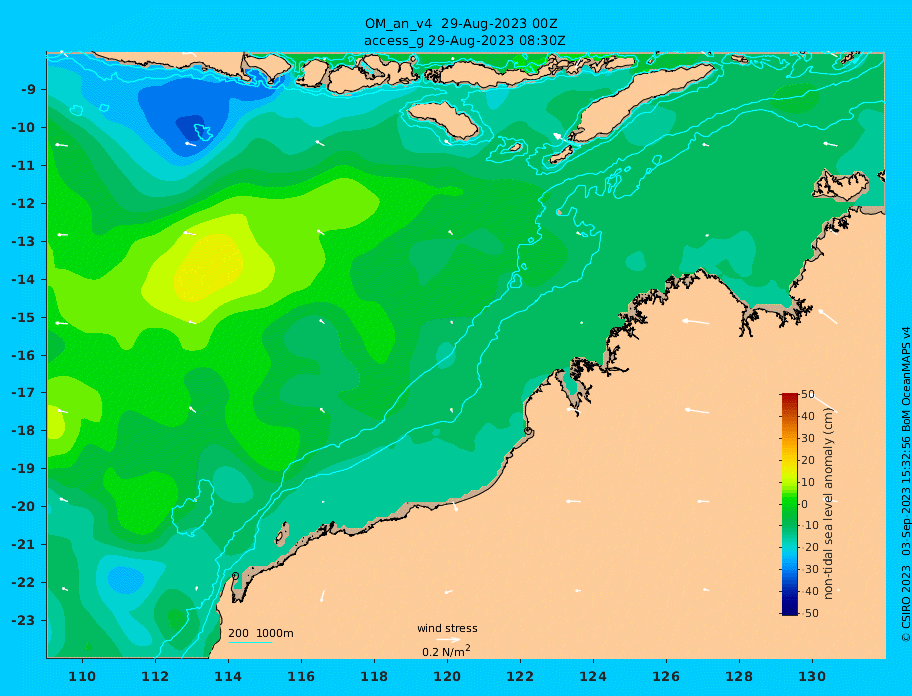Click latitude label -20 on y-axis
The image size is (912, 696).
pos(23,506)
